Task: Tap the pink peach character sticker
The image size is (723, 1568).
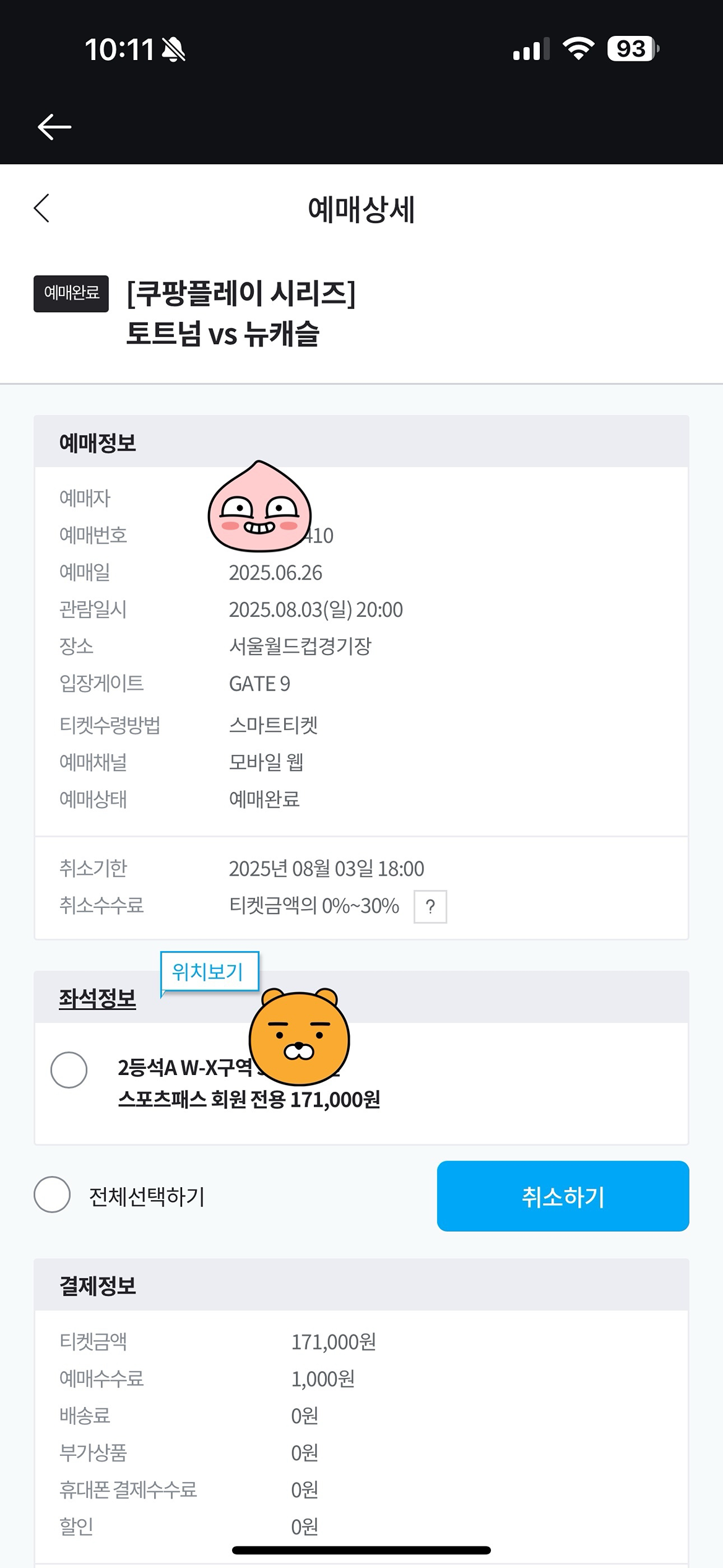Action: point(259,507)
